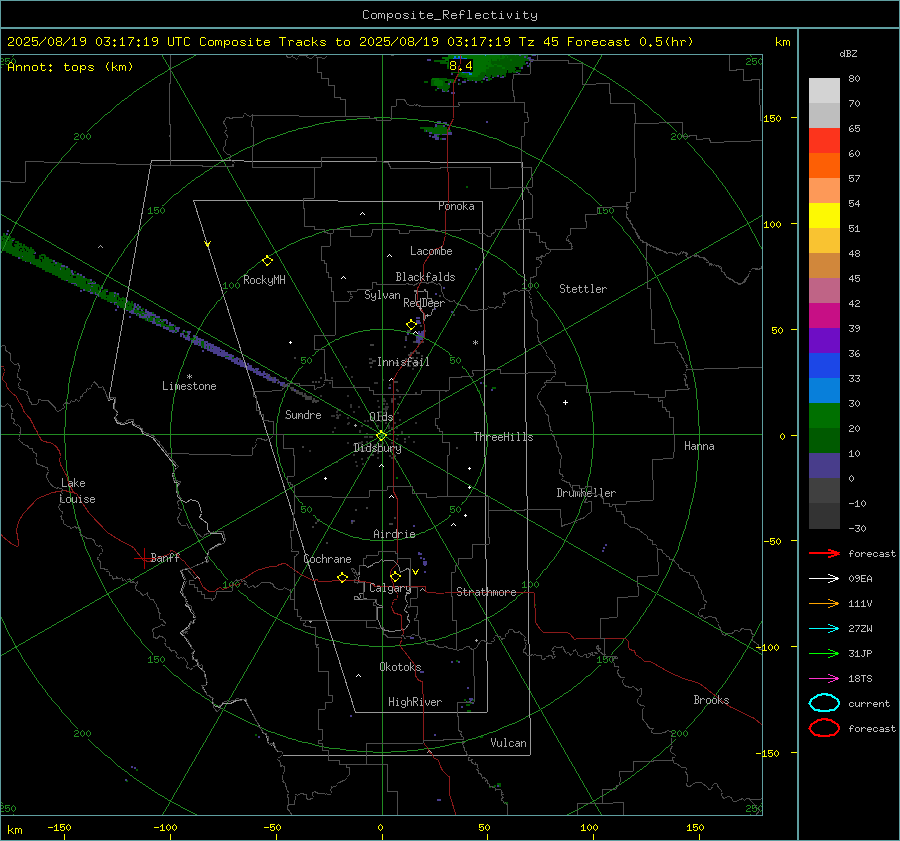Click the violet swatch between 39 and 36

[824, 340]
